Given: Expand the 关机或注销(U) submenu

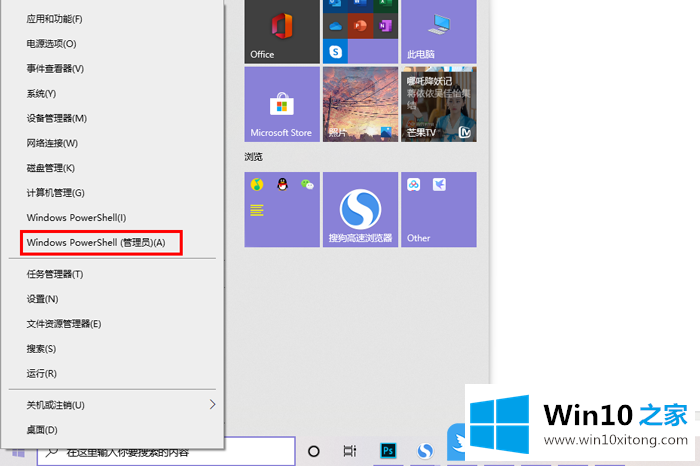Looking at the screenshot, I should (112, 405).
